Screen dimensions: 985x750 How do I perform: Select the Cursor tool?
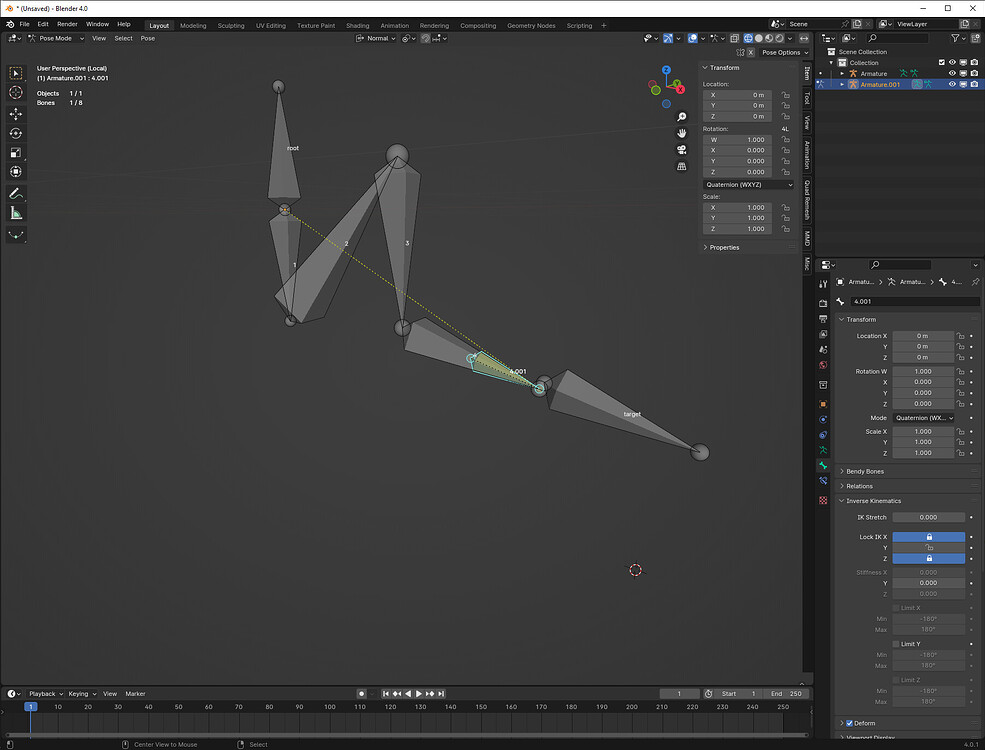pos(16,93)
